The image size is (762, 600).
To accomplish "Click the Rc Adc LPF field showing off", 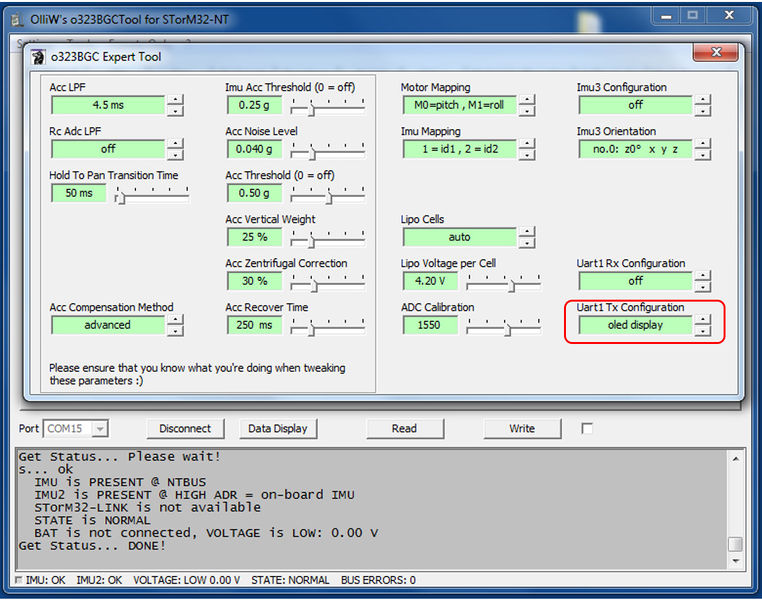I will click(108, 149).
